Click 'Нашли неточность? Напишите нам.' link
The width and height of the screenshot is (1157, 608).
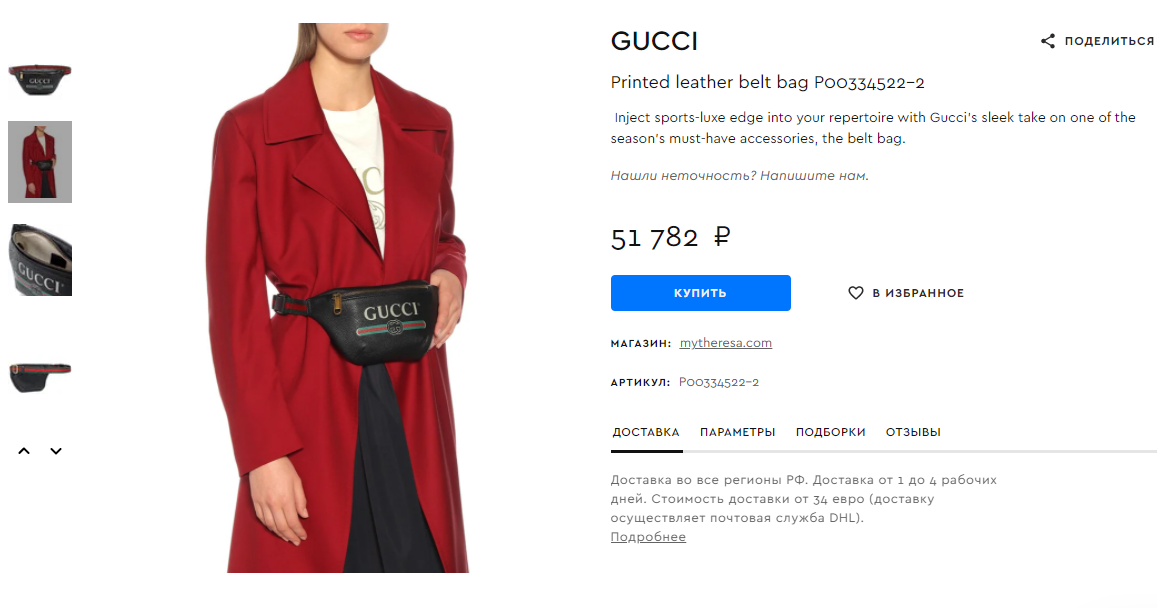pyautogui.click(x=739, y=176)
